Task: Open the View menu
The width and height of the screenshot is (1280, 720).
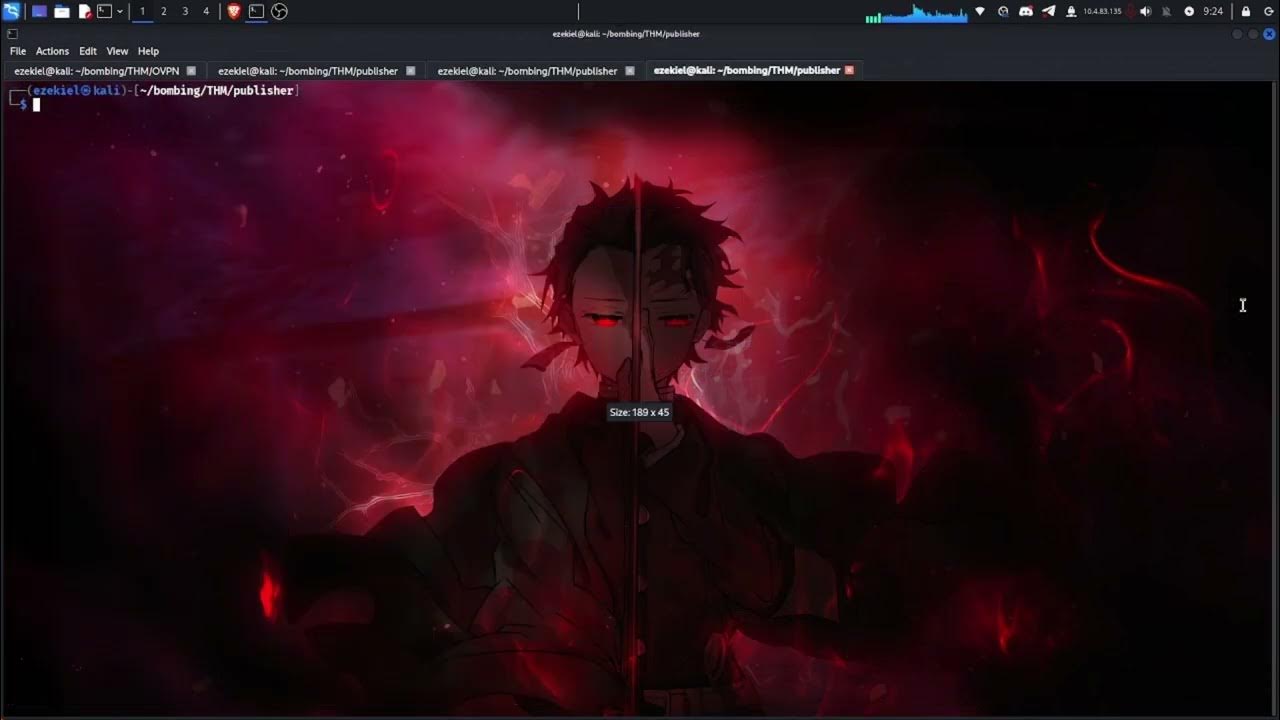Action: (x=117, y=51)
